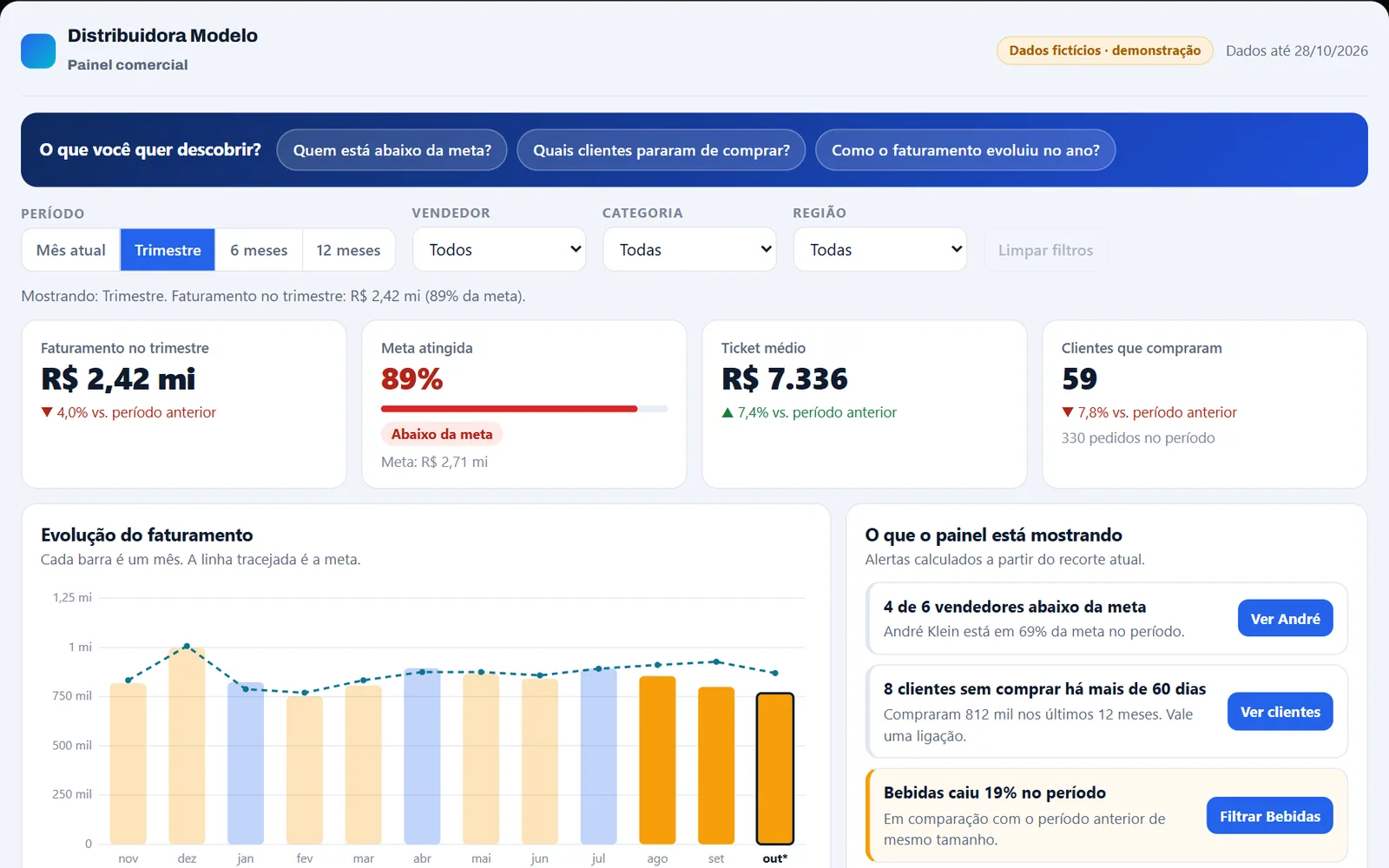Click the 'jul' blue bar
The width and height of the screenshot is (1389, 868).
[598, 756]
